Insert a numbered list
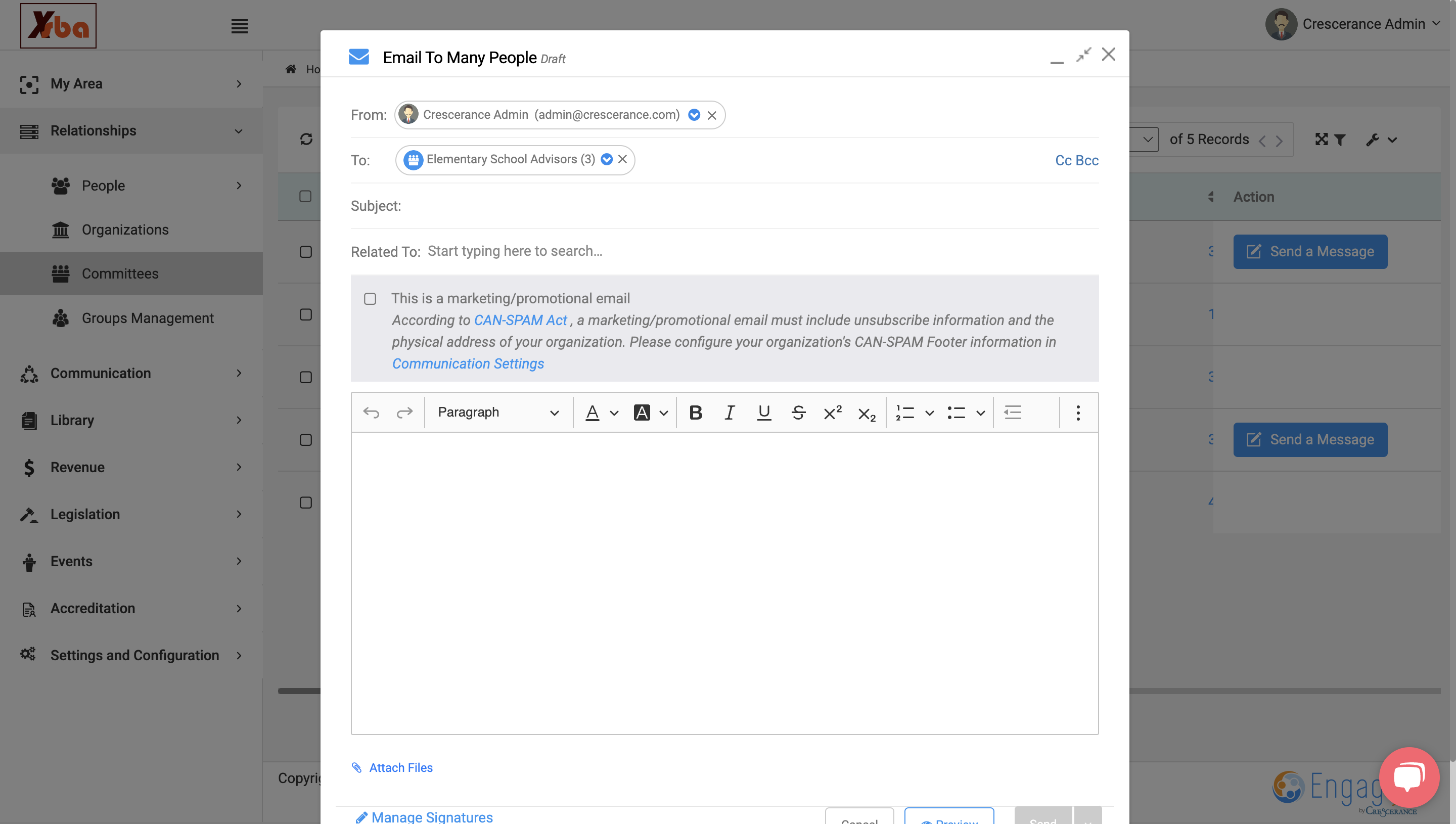The image size is (1456, 824). point(905,413)
